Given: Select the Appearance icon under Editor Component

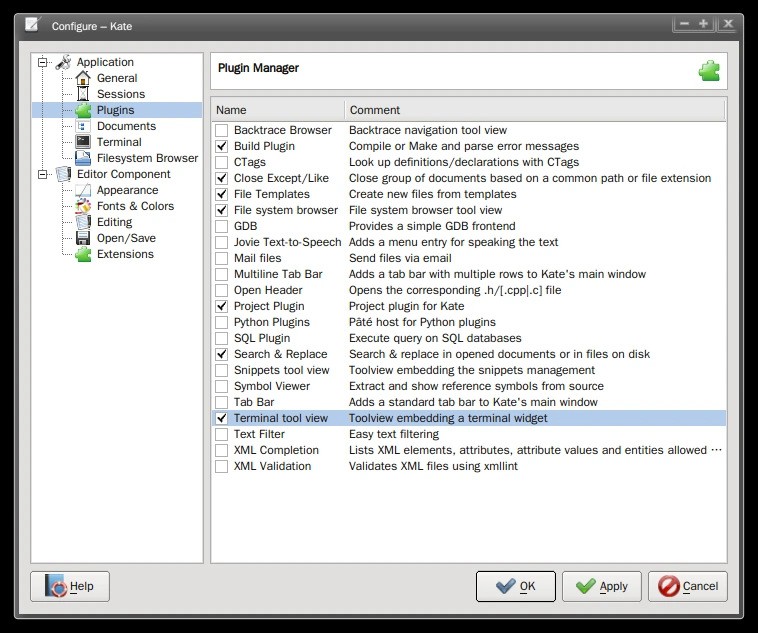Looking at the screenshot, I should 83,190.
